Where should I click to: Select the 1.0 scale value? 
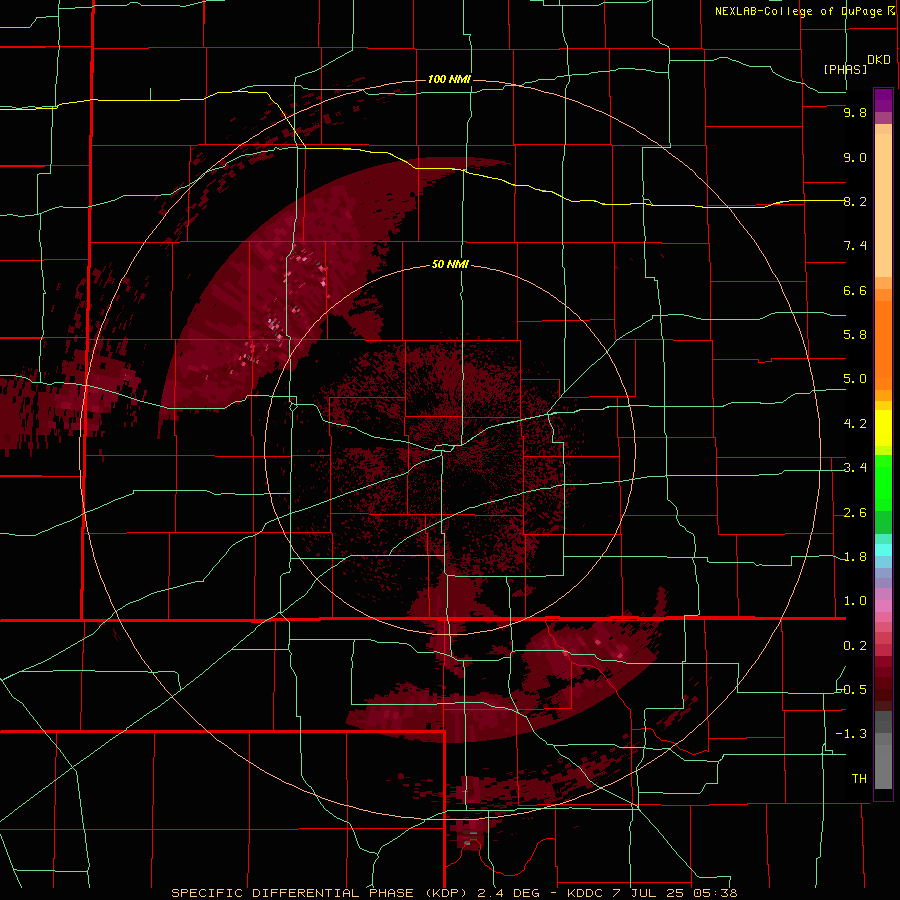[855, 601]
